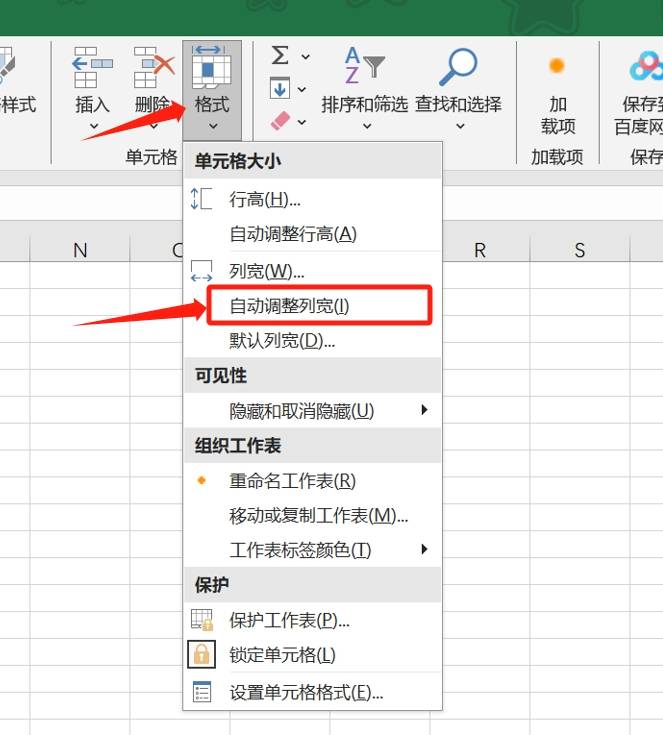663x735 pixels.
Task: Click the Clear eraser icon
Action: tap(280, 121)
